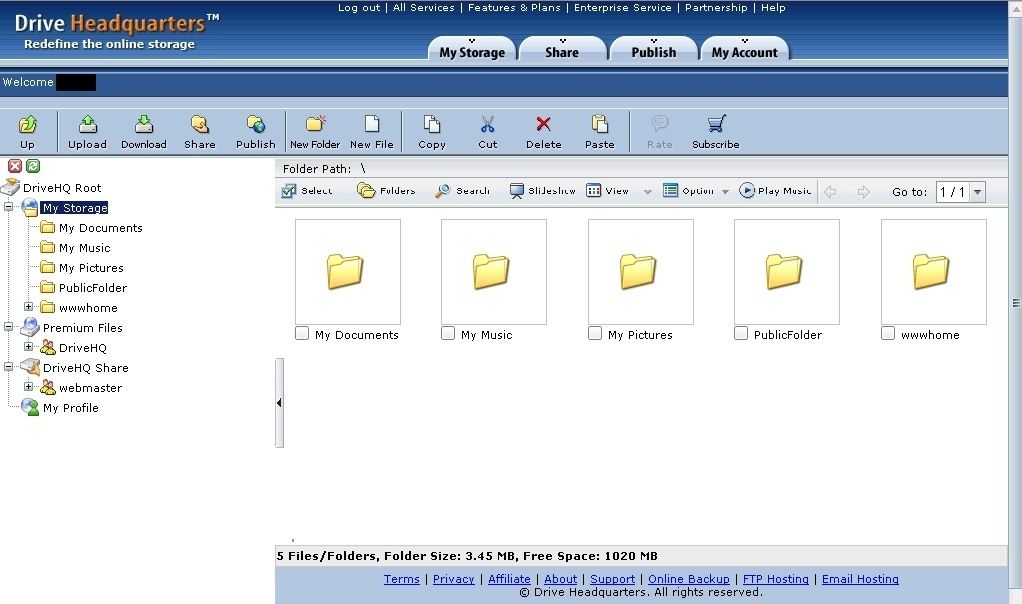
Task: Open Folders view button
Action: pyautogui.click(x=386, y=191)
